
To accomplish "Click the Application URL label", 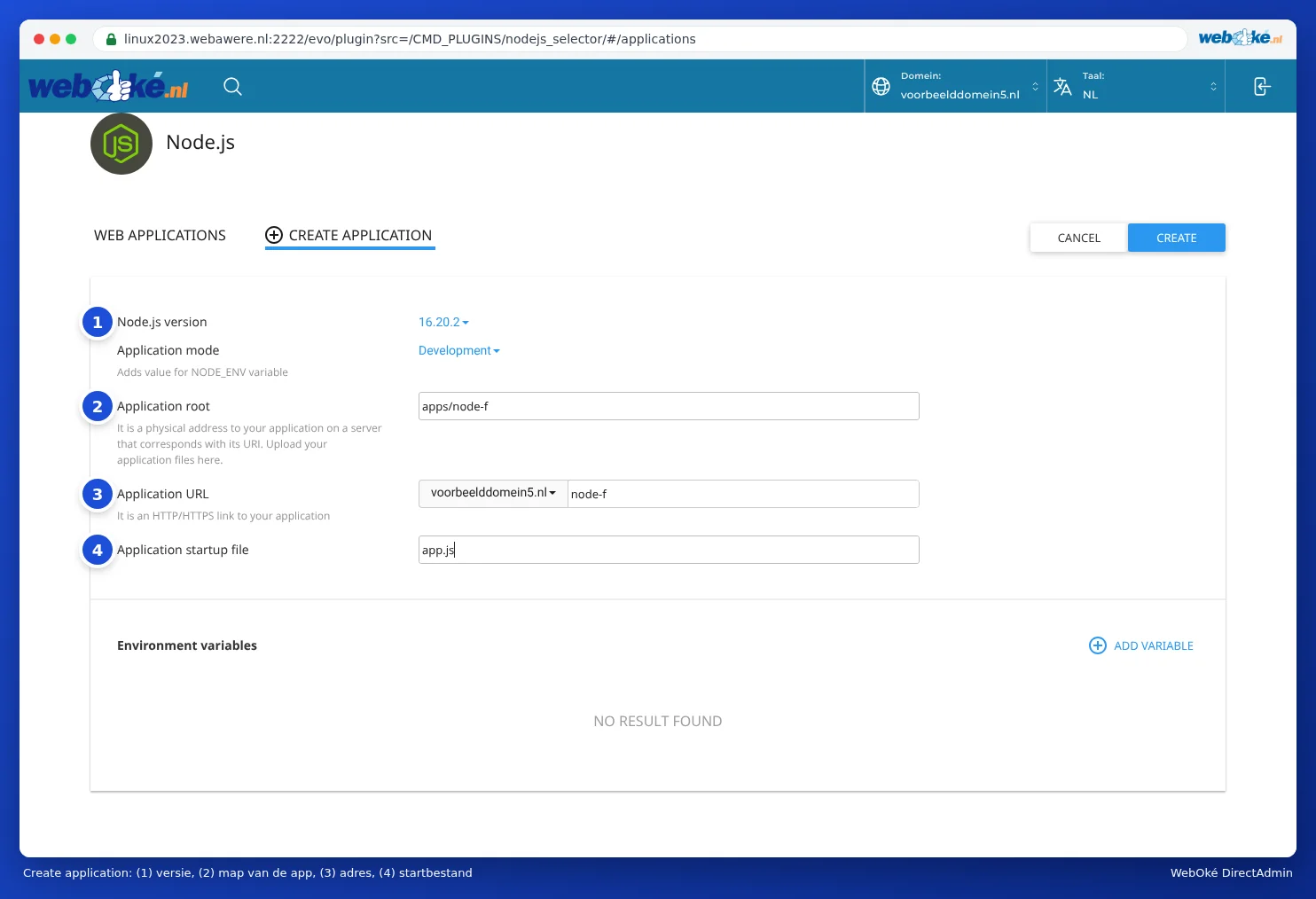I will pos(162,494).
